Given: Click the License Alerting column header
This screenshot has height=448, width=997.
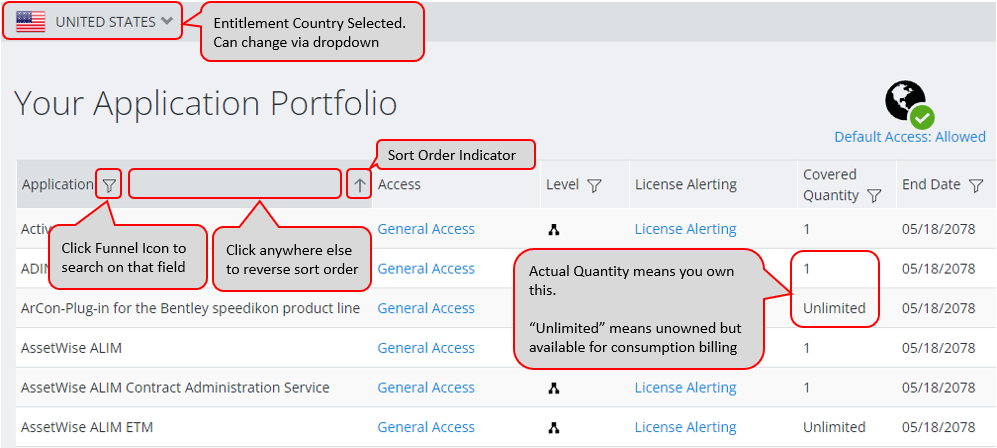Looking at the screenshot, I should pos(685,185).
